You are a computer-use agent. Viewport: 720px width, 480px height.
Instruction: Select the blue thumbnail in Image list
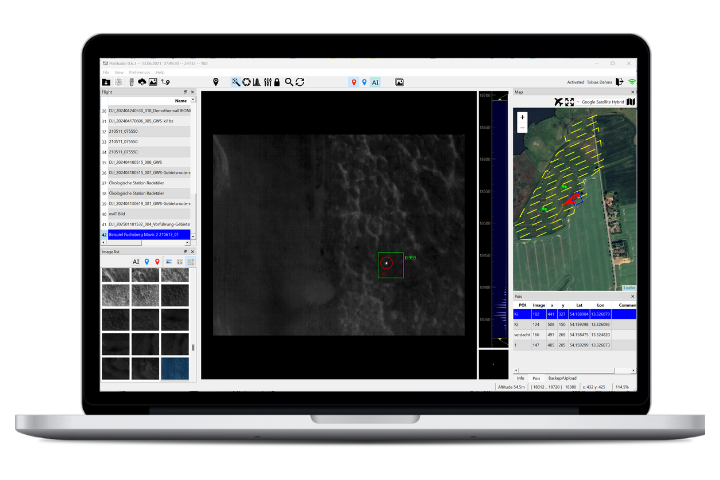[x=175, y=368]
